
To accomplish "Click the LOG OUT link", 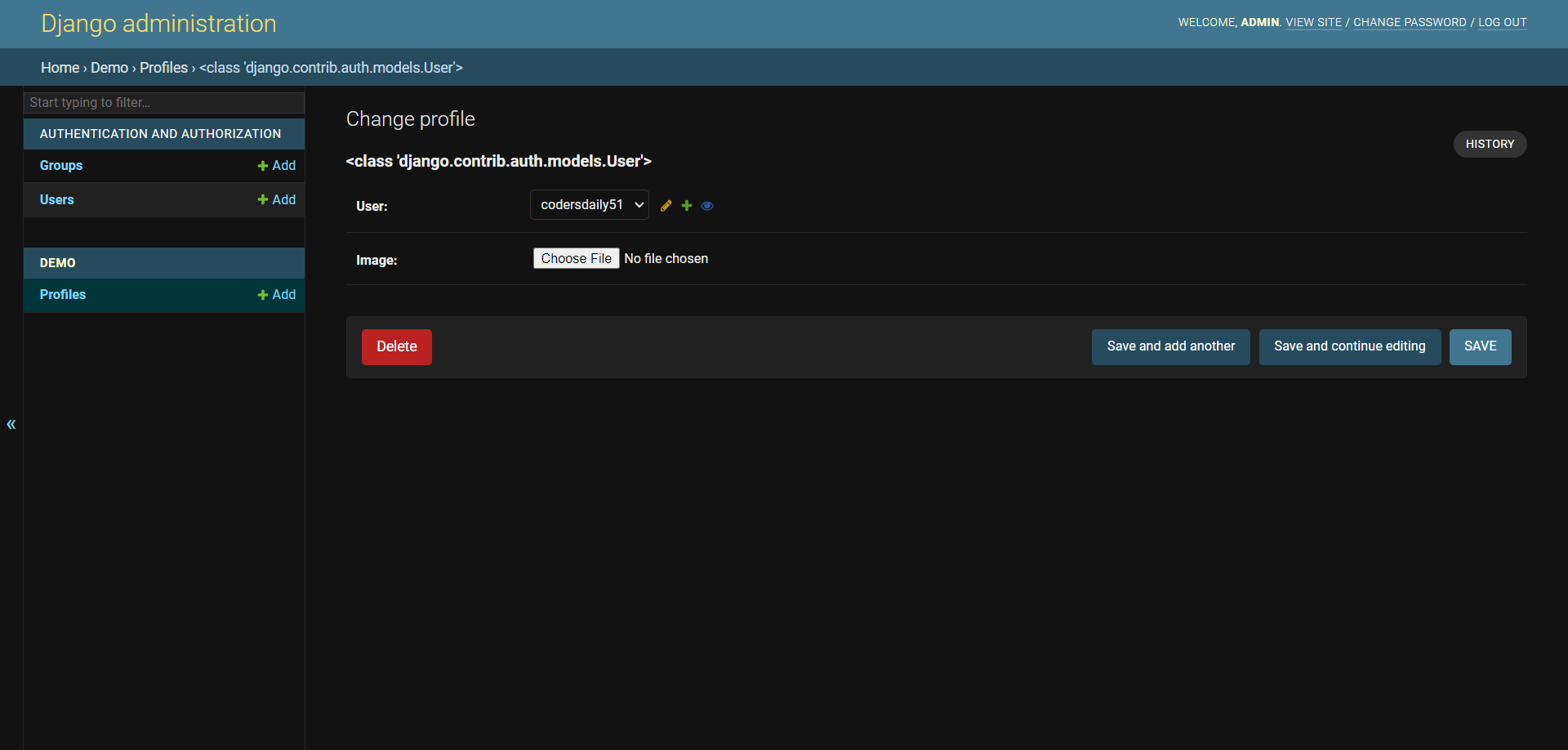I will tap(1502, 23).
